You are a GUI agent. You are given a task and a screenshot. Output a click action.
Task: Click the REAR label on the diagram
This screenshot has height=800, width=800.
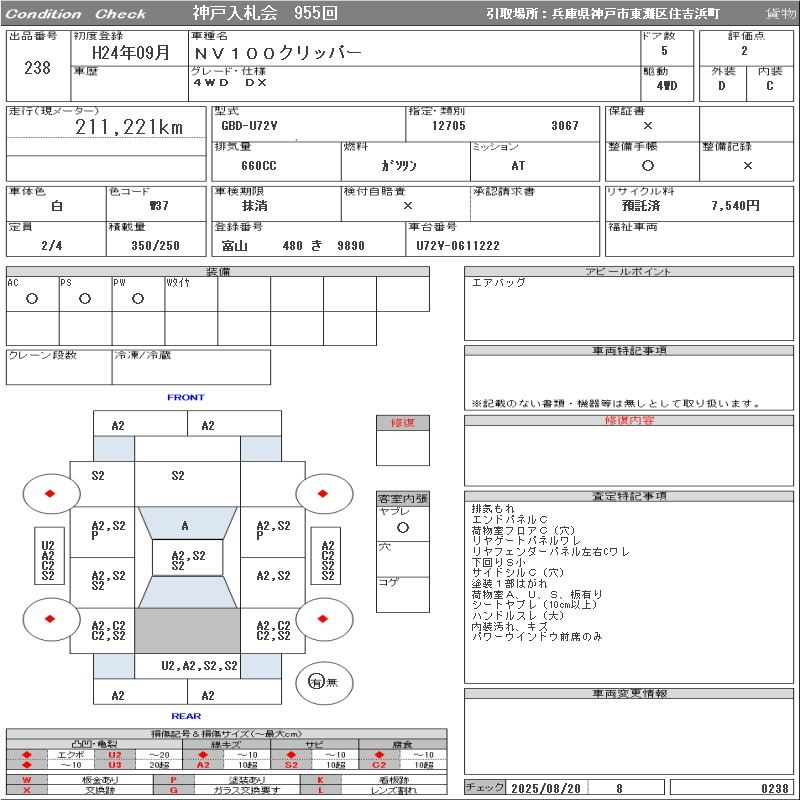coord(186,716)
